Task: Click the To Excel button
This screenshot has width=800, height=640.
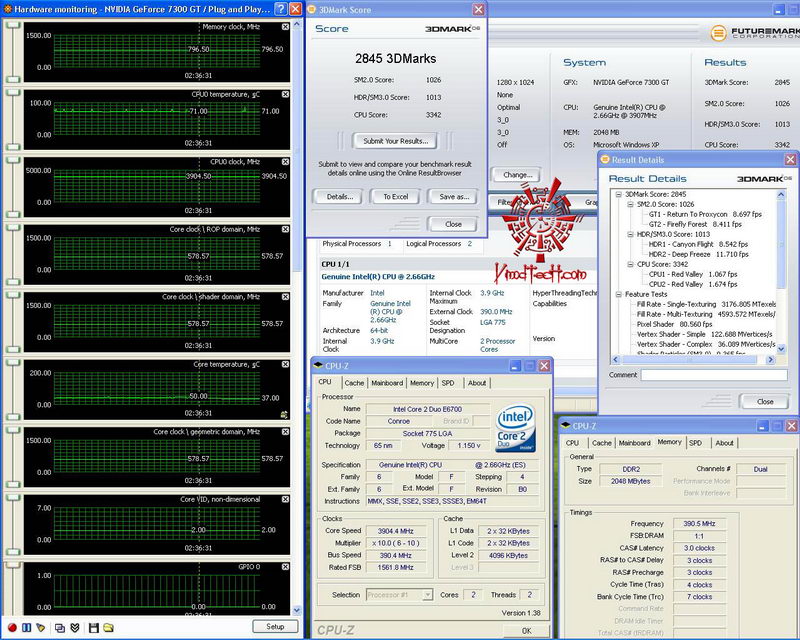Action: click(x=396, y=196)
